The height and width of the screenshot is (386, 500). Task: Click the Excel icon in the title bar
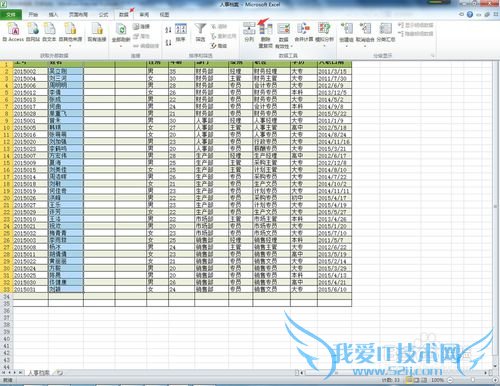(3, 4)
